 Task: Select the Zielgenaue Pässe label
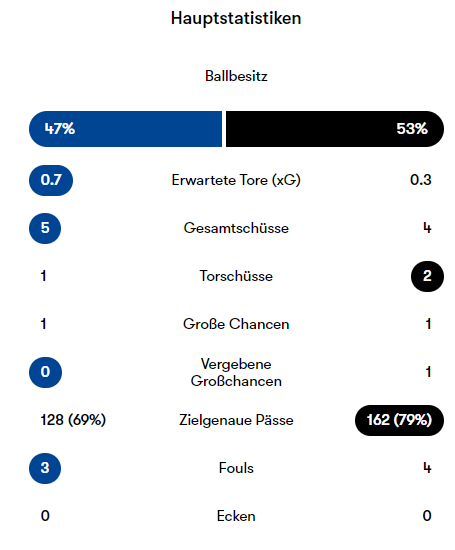point(236,420)
